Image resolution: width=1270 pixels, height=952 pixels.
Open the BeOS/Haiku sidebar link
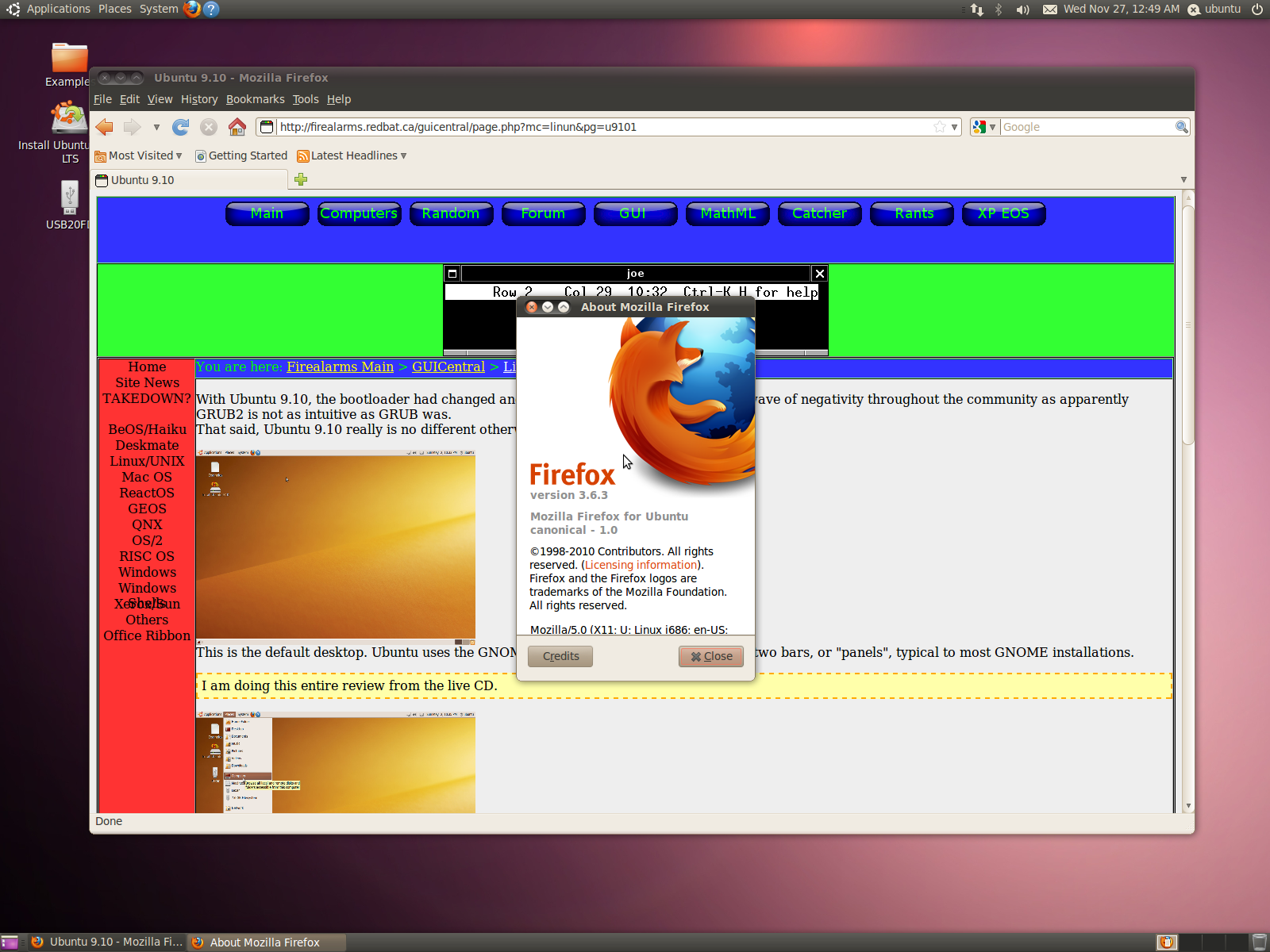(148, 429)
